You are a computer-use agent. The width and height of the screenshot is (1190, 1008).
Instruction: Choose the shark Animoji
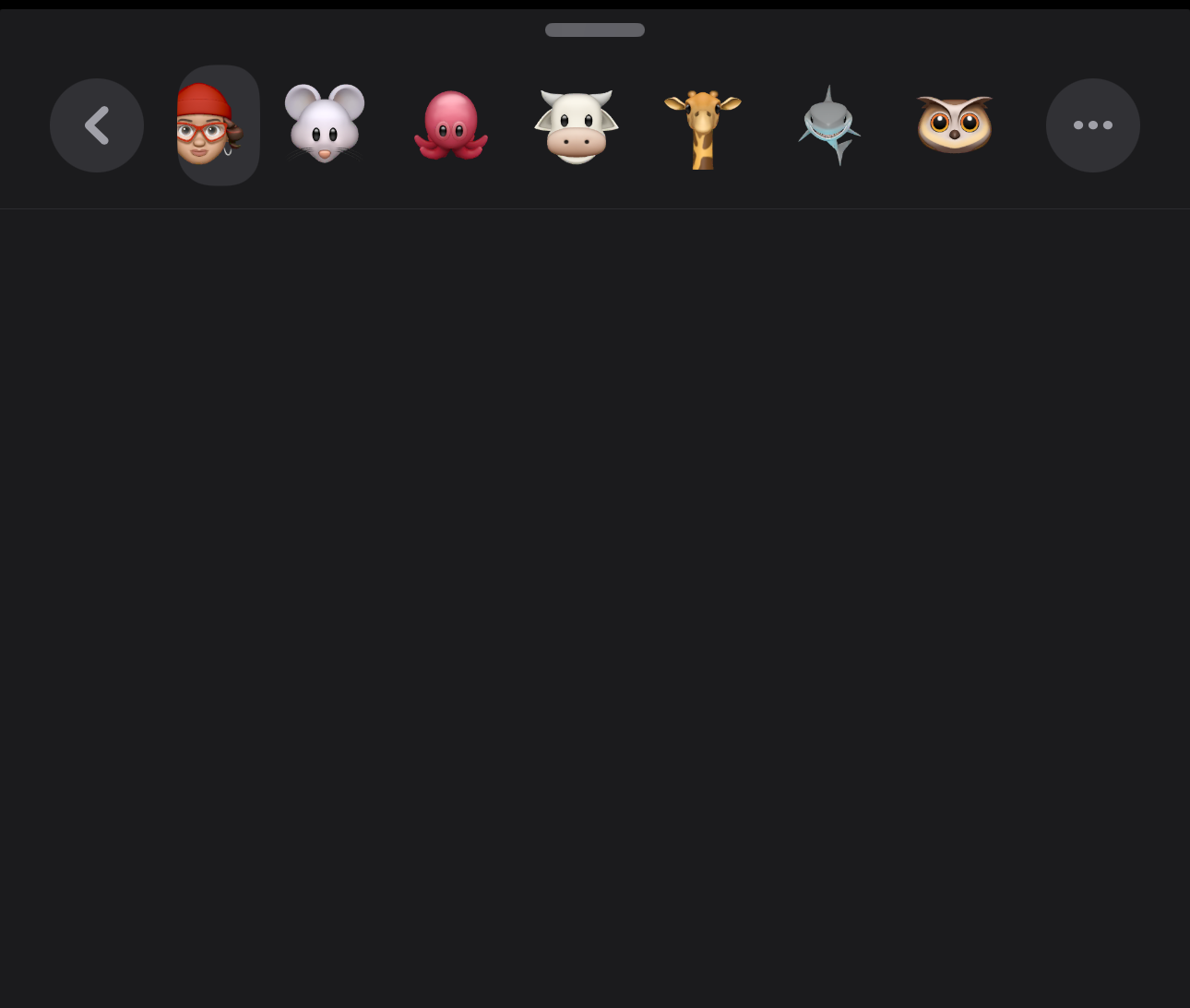(x=829, y=125)
